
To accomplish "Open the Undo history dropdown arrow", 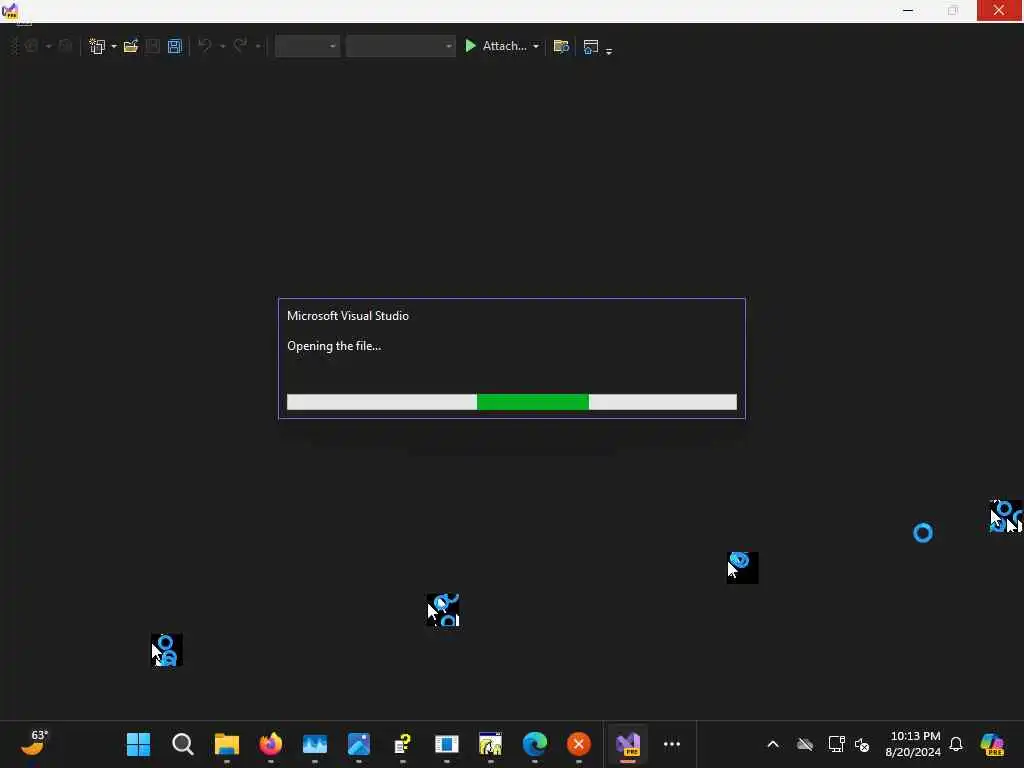I will [x=223, y=46].
